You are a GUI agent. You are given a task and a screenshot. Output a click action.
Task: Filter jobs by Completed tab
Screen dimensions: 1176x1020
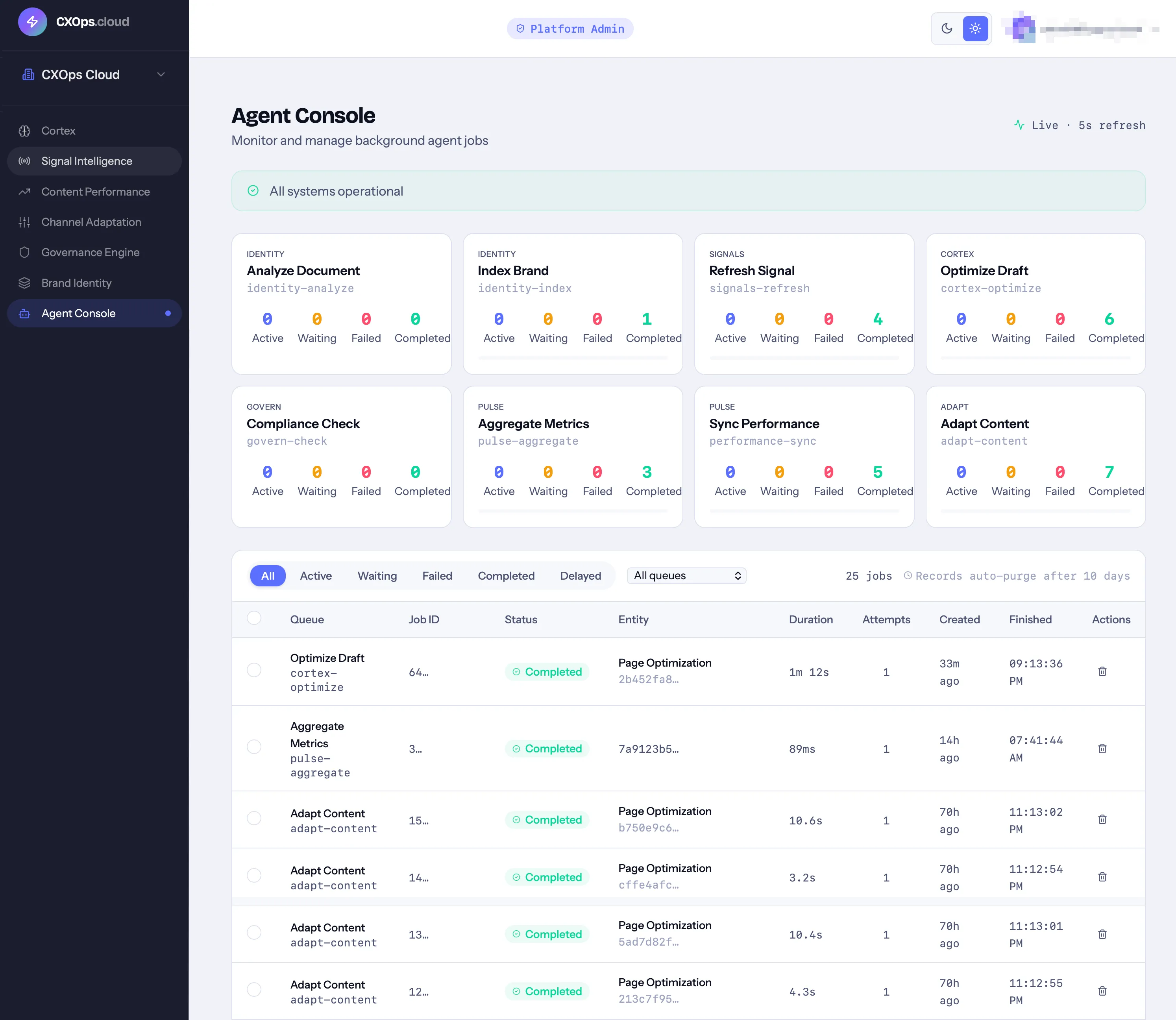click(x=506, y=575)
